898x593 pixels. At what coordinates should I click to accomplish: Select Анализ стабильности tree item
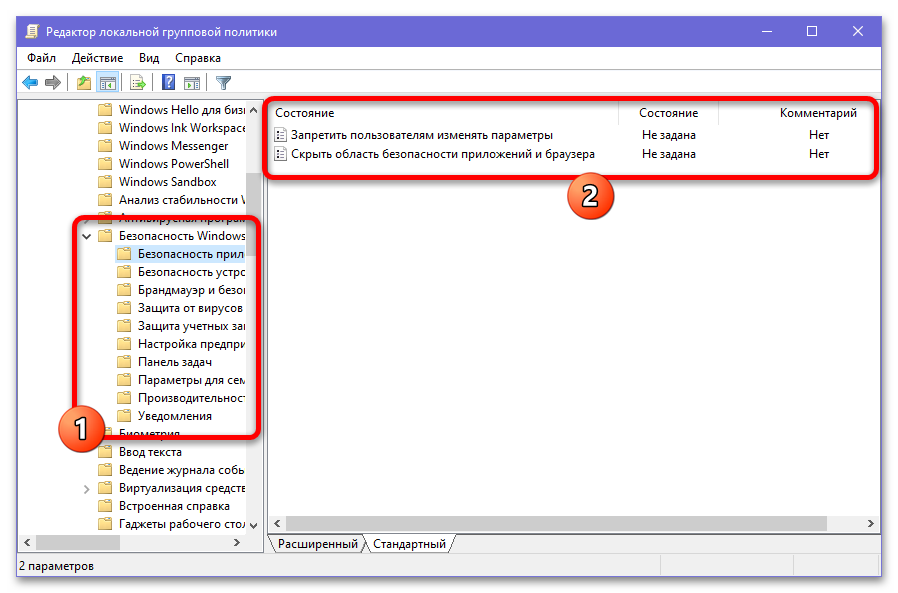(182, 200)
